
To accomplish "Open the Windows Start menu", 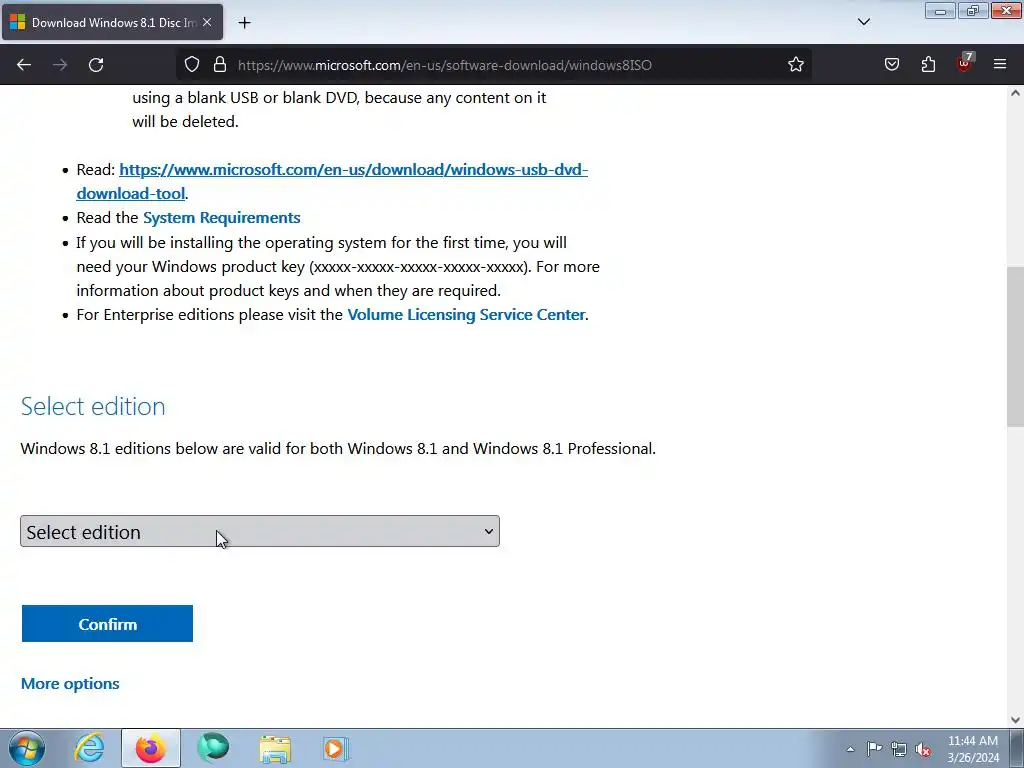I will 27,748.
